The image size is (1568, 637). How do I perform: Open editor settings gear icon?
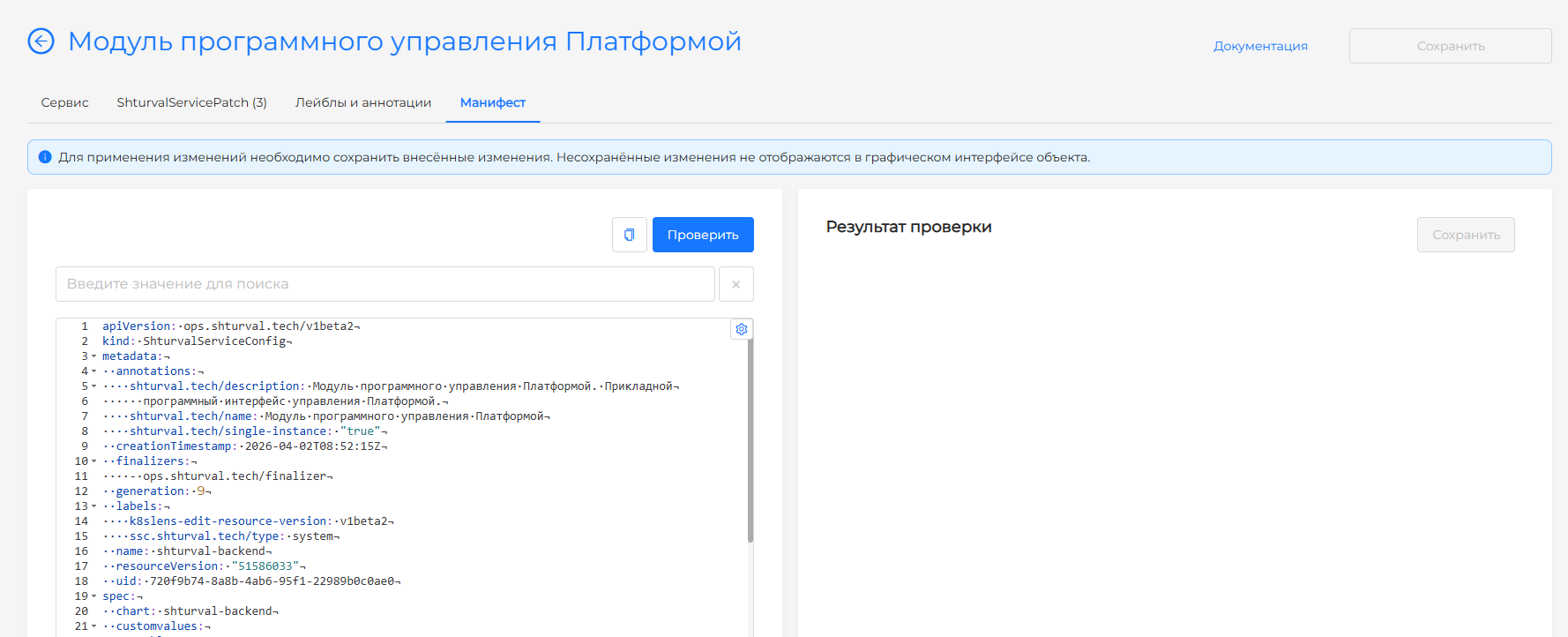point(742,329)
